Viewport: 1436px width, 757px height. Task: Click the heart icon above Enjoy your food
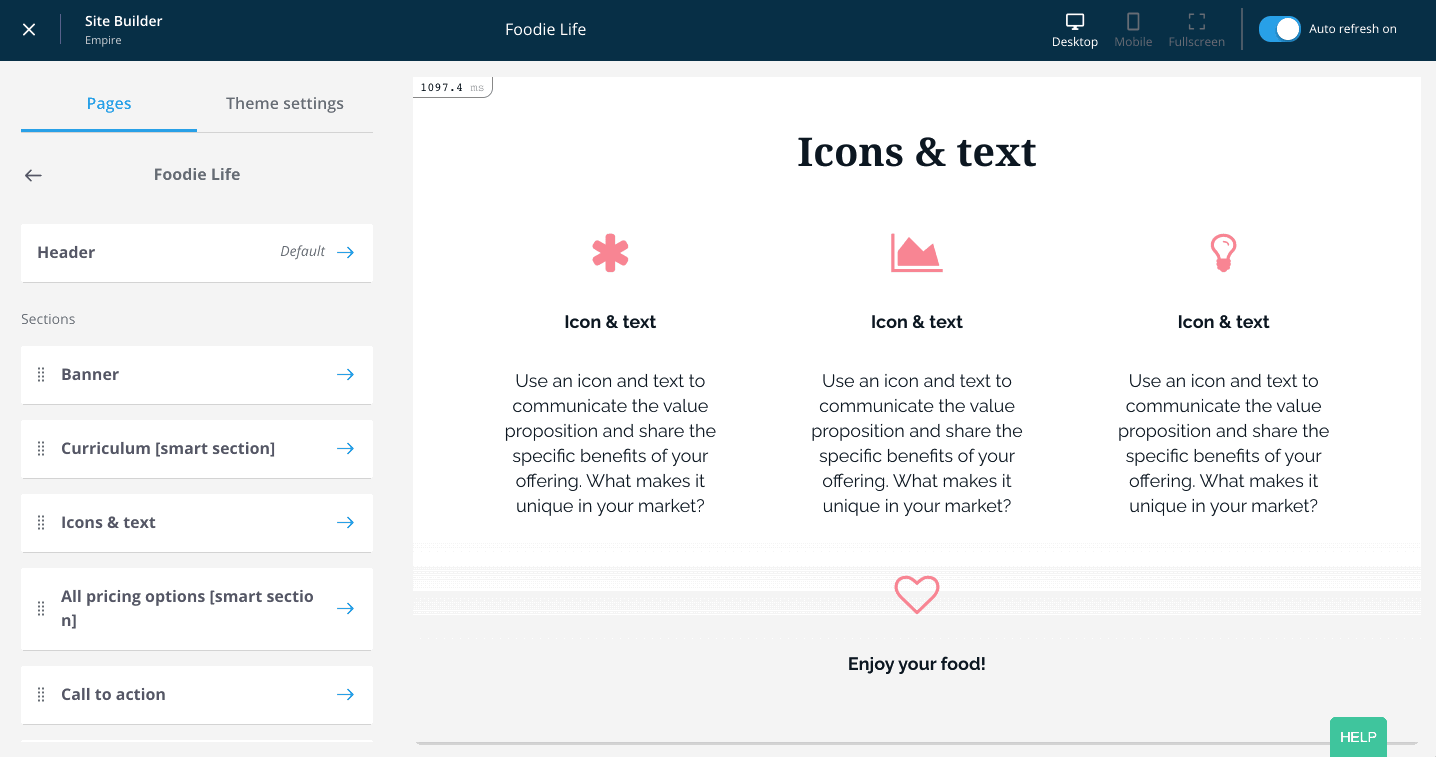pos(916,594)
